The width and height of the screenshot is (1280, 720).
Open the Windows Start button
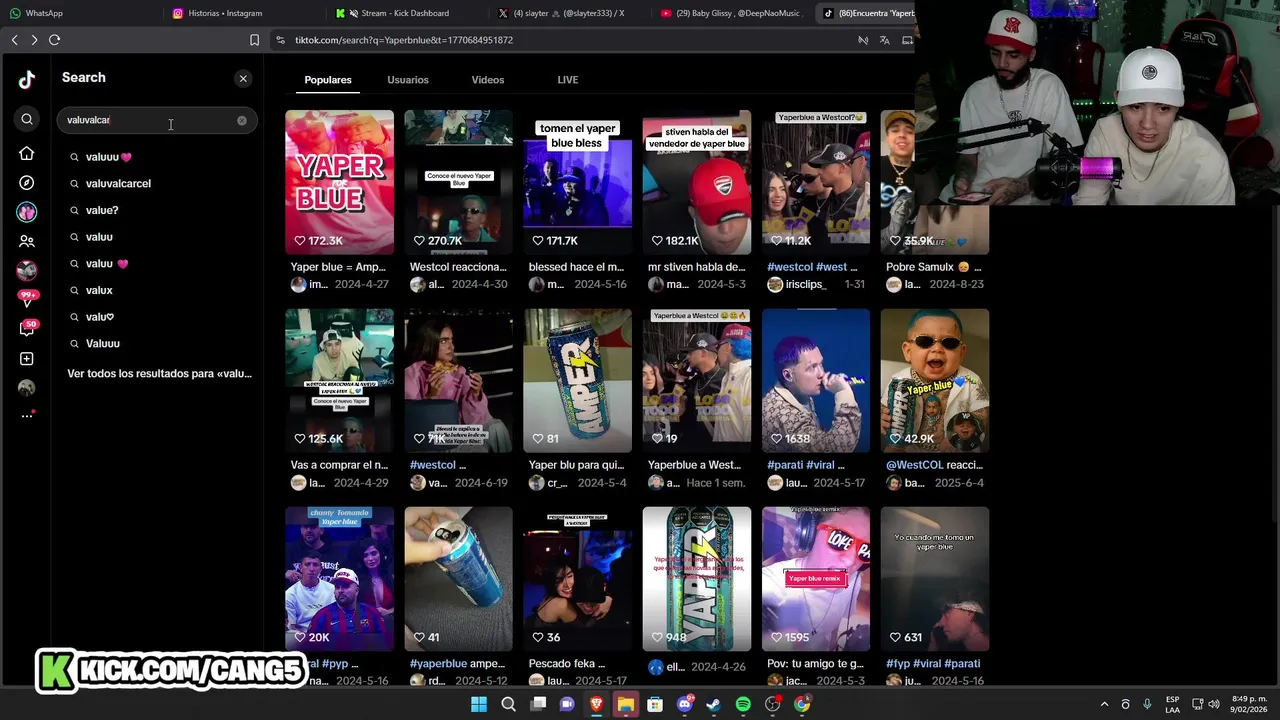479,705
